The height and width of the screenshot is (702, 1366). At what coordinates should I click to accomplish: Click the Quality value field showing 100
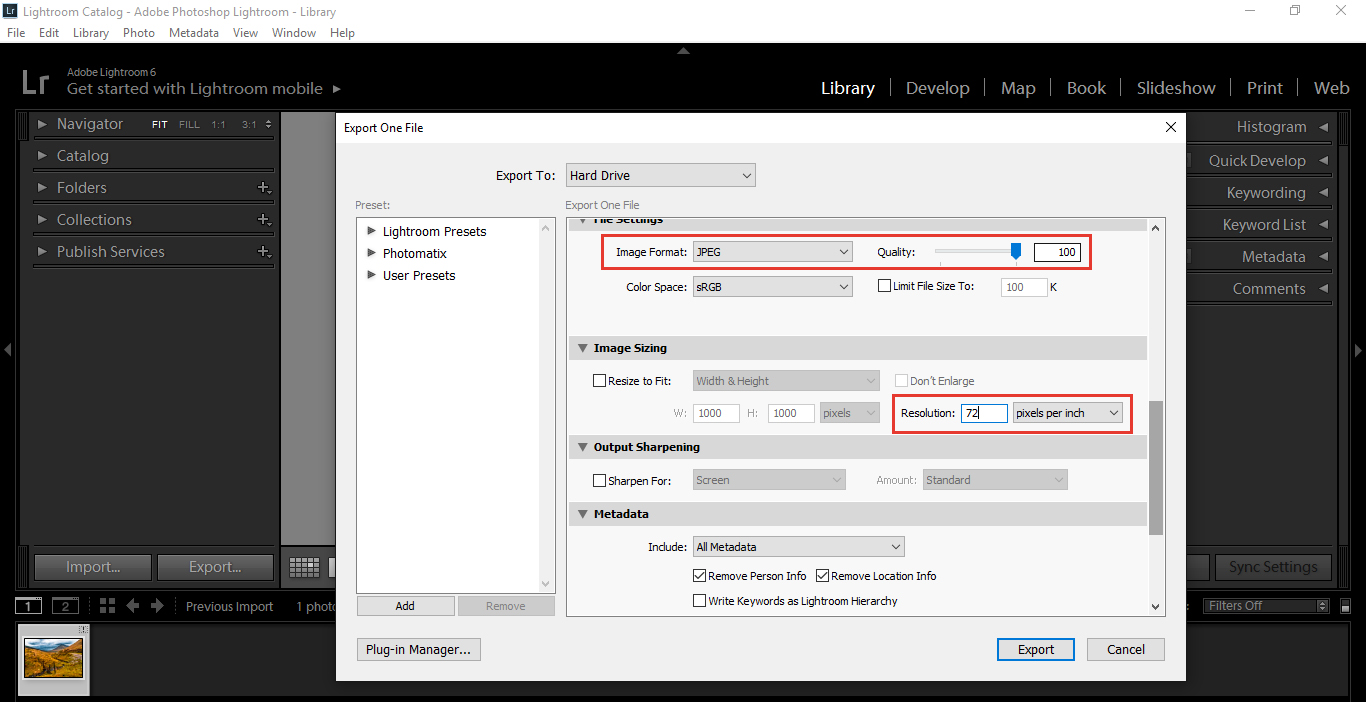click(x=1058, y=252)
